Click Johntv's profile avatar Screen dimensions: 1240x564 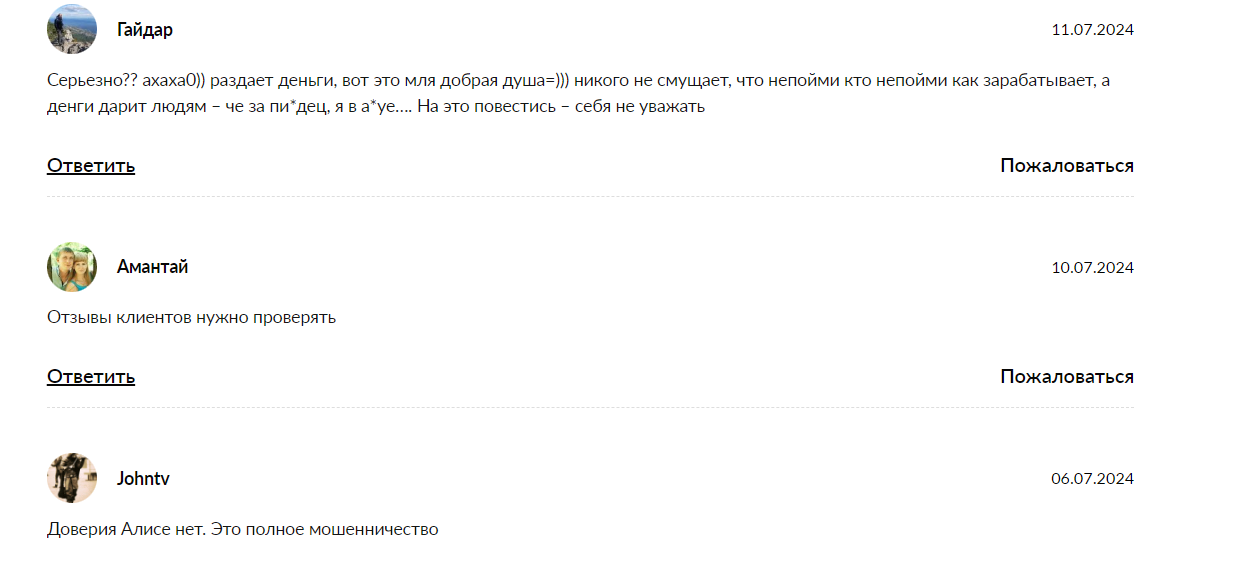(72, 478)
